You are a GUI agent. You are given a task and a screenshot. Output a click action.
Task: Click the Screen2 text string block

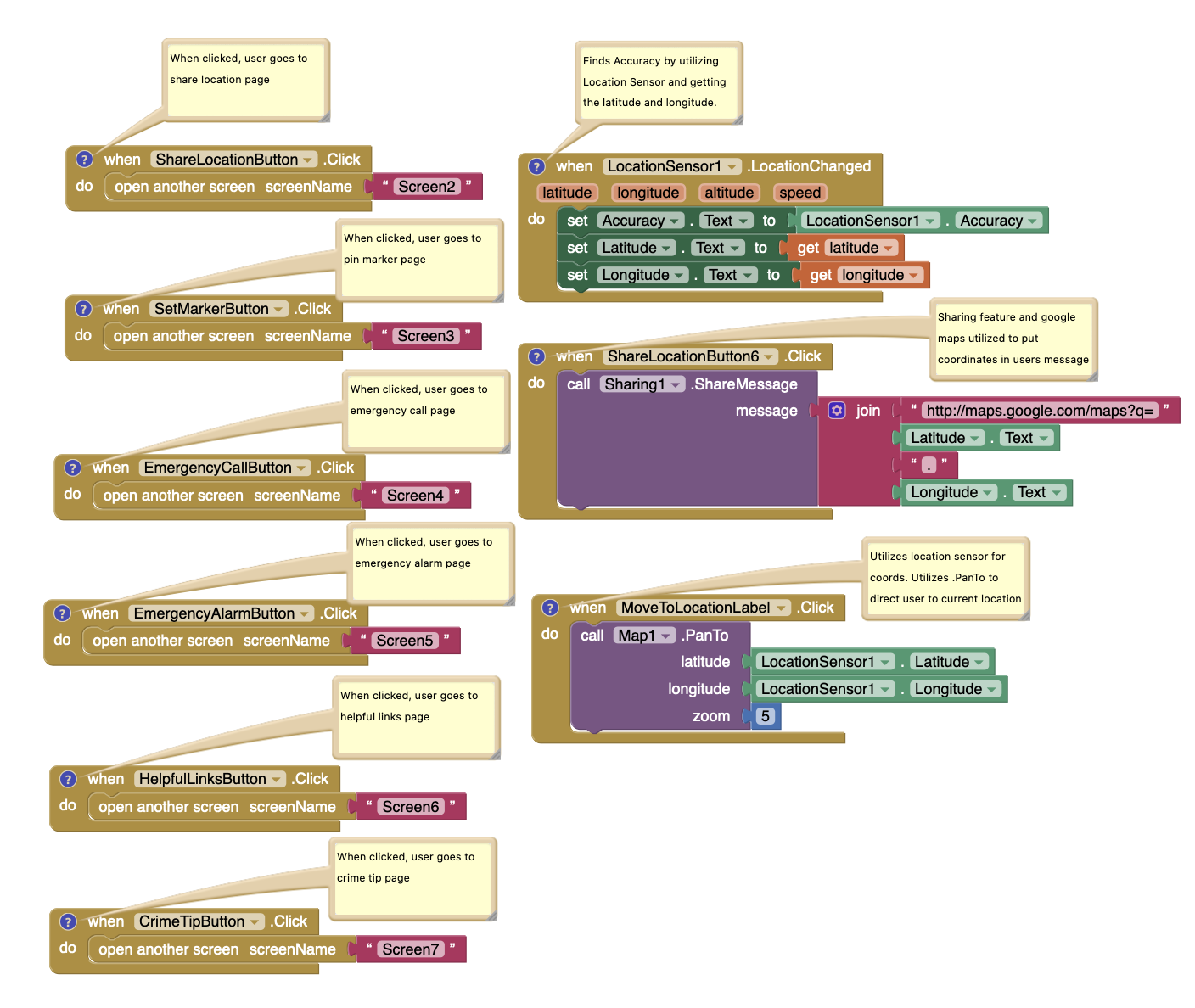426,186
